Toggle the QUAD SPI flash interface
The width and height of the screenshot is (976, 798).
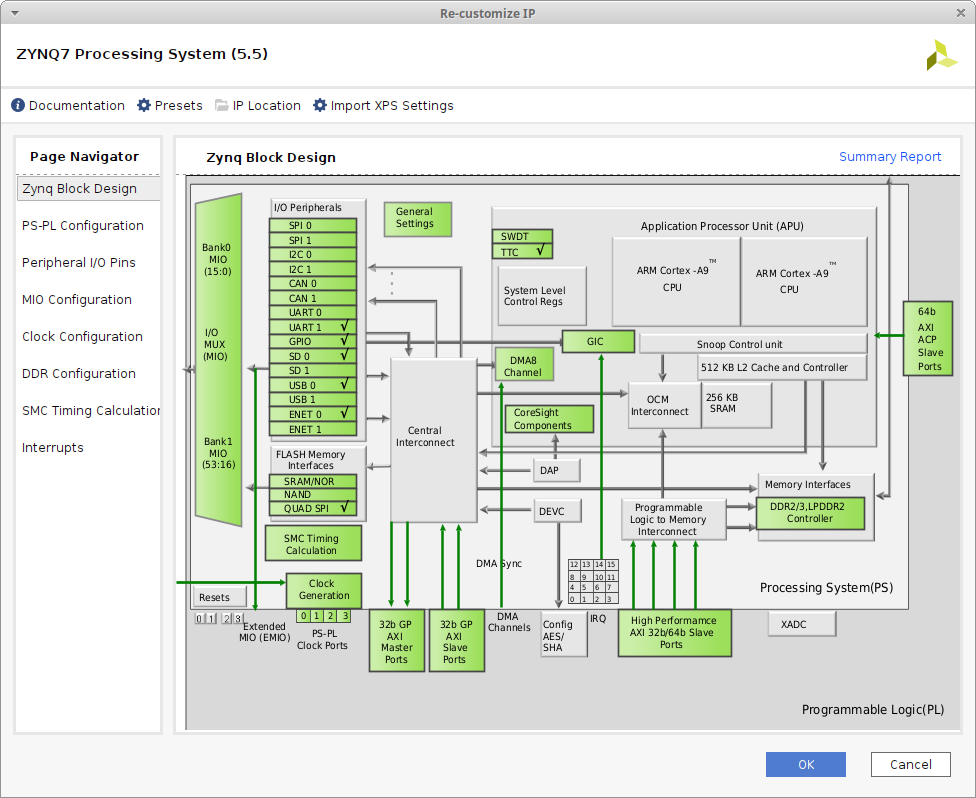313,508
